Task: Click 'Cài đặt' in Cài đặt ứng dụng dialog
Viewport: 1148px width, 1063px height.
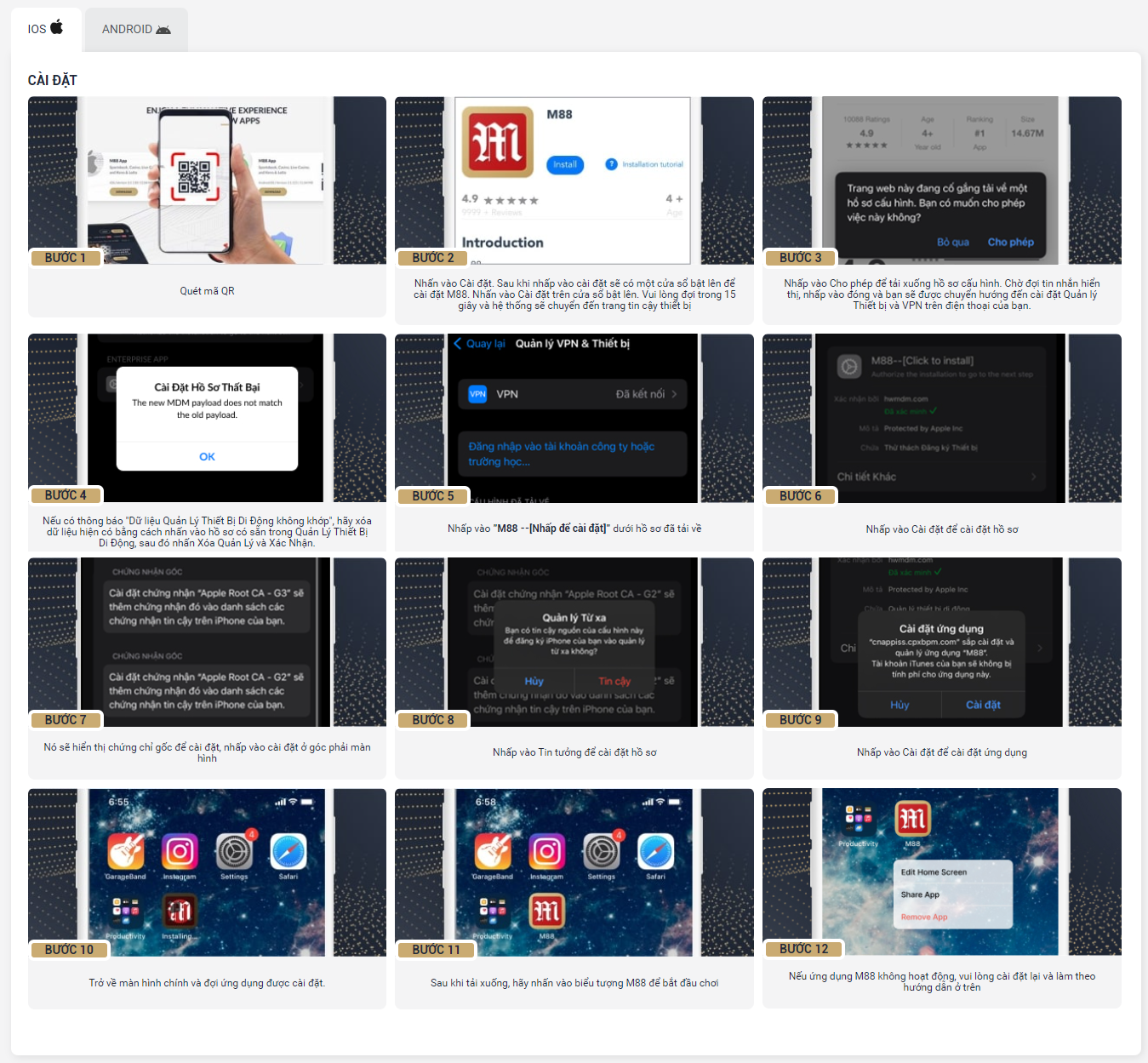Action: 983,705
